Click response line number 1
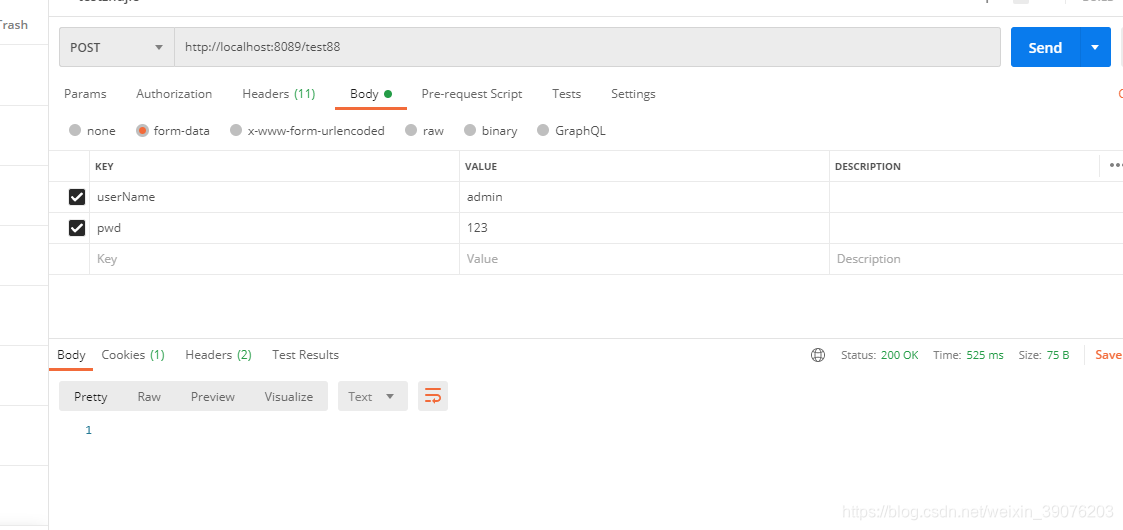 [x=89, y=430]
